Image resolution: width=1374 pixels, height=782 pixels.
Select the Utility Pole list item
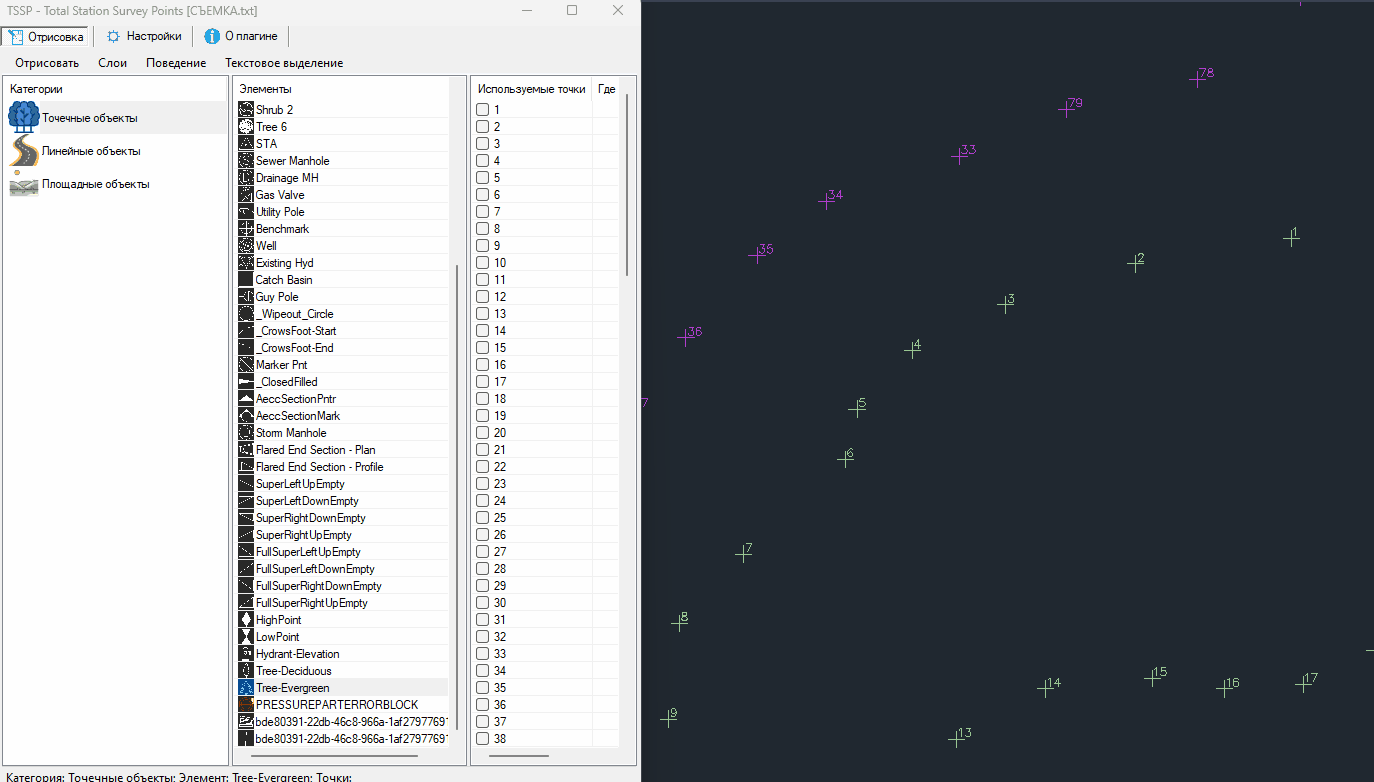pos(280,212)
